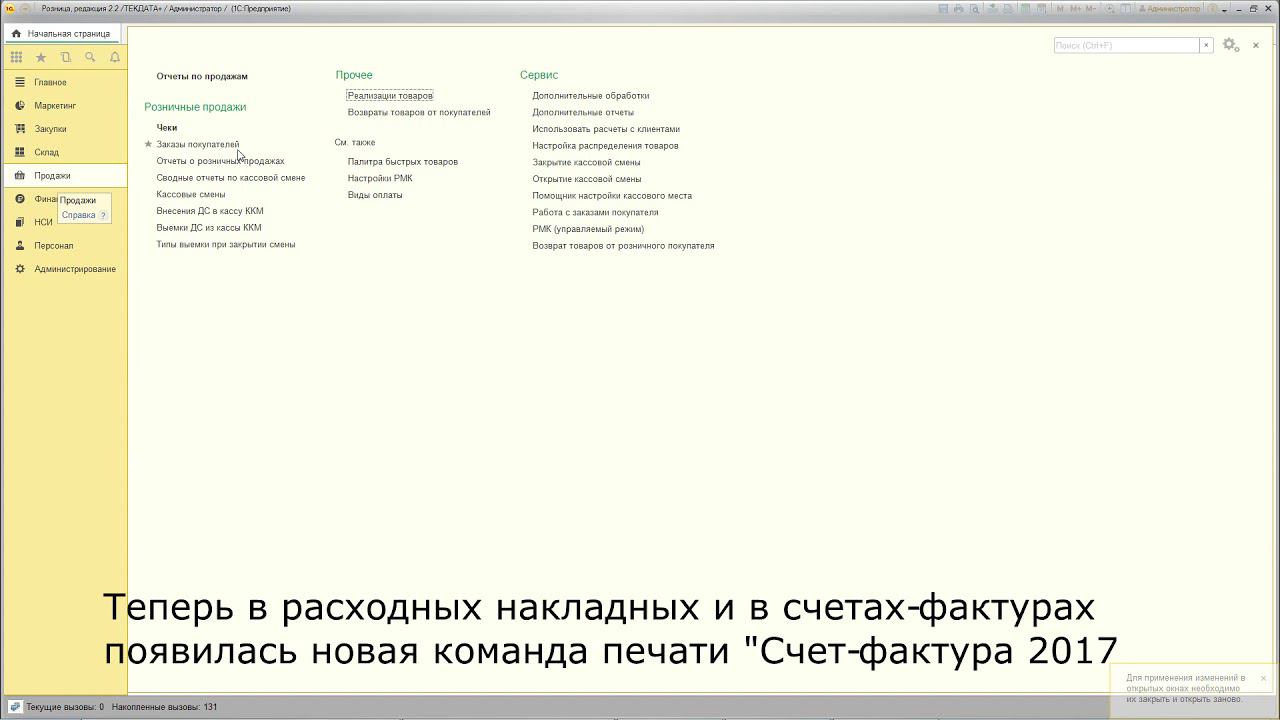Click the M memory button in the title toolbar
This screenshot has height=720, width=1280.
1060,8
